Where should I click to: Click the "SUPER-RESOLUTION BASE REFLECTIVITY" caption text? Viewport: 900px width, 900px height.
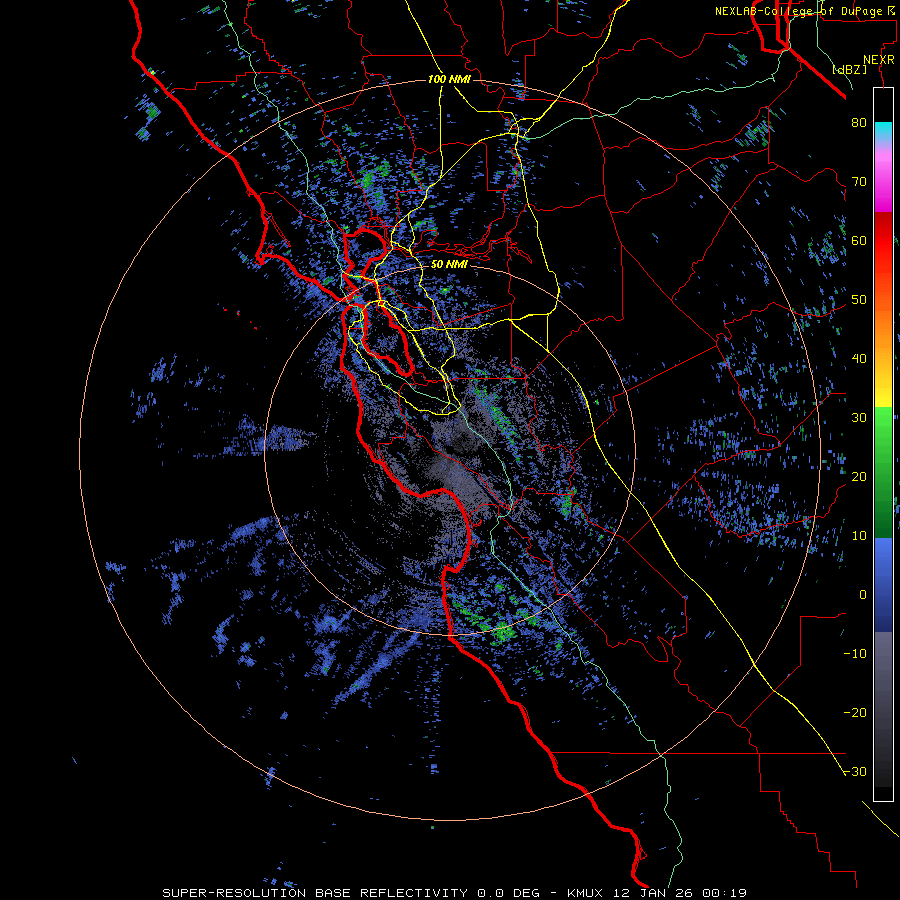[315, 893]
